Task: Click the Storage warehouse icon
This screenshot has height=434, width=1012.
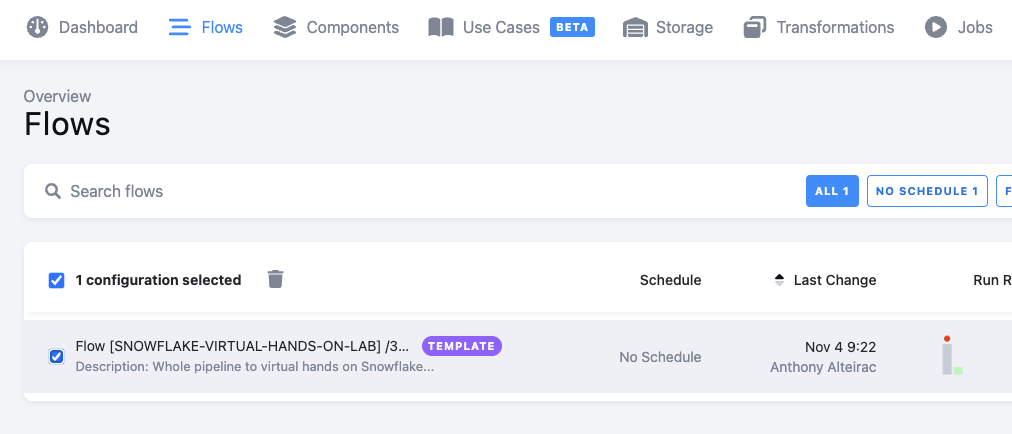Action: pyautogui.click(x=634, y=27)
